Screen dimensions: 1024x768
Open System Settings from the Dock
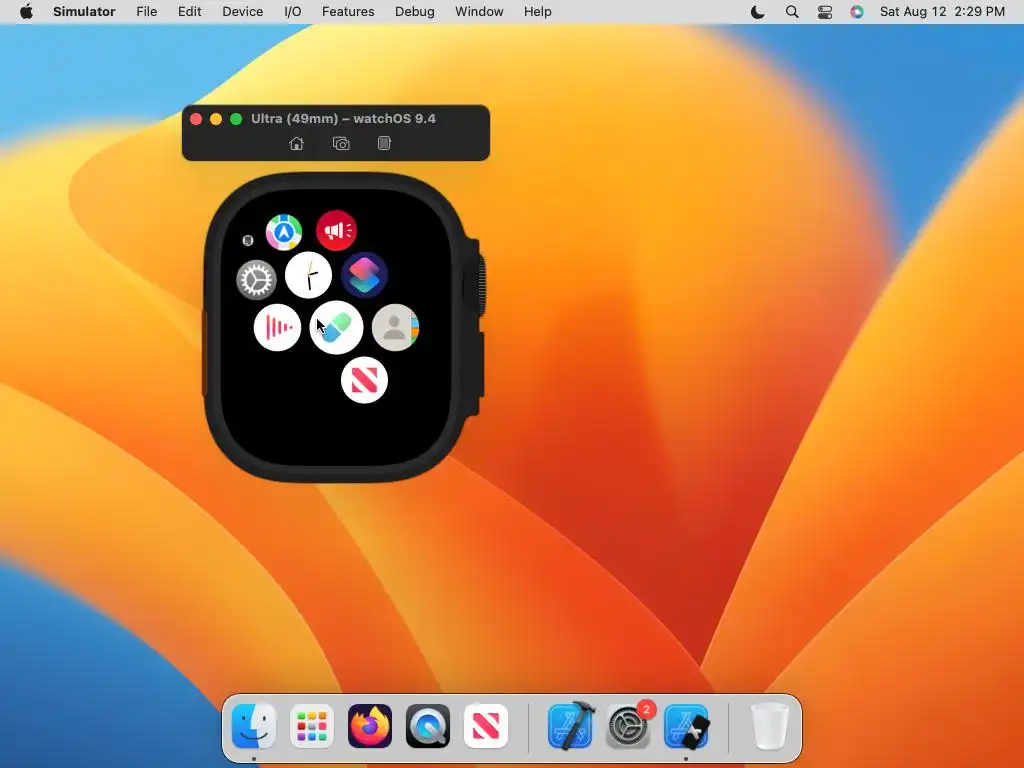point(628,726)
